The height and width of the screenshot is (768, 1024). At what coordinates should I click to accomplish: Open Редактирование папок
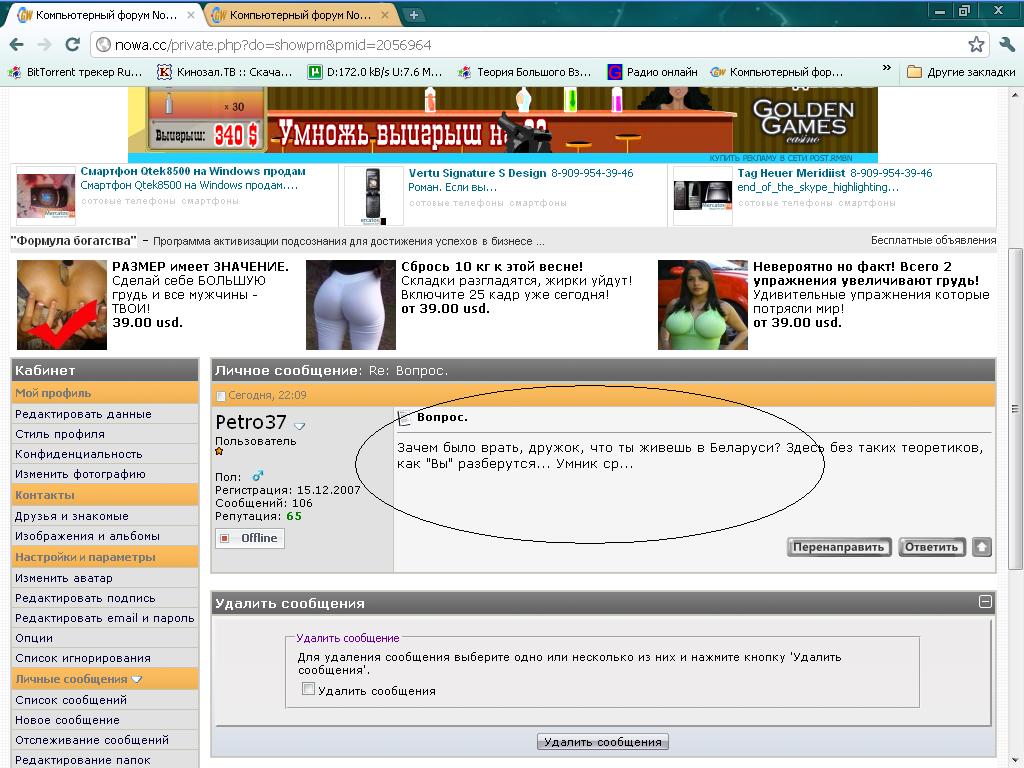[82, 760]
